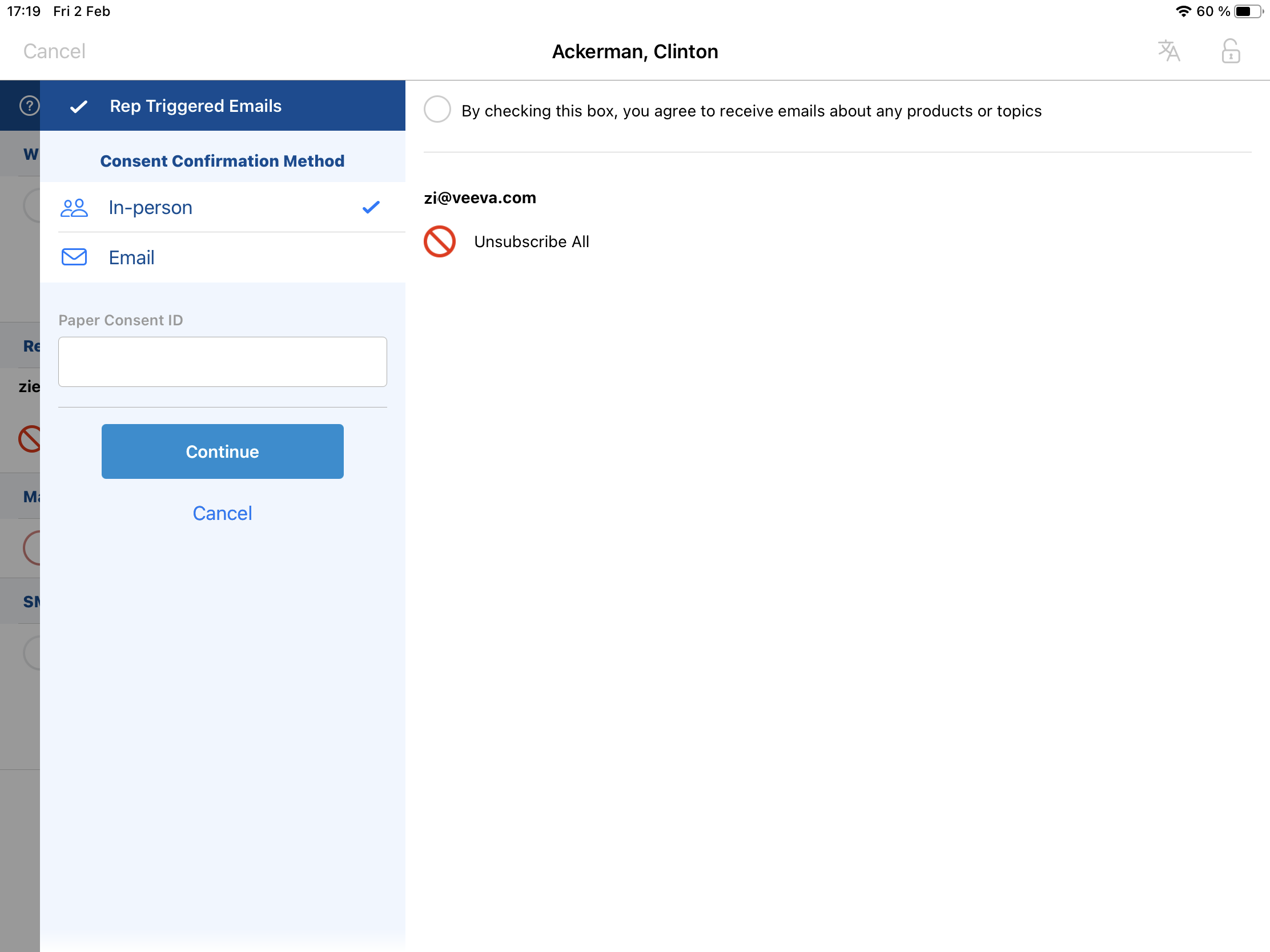Tap the Email envelope icon

74,257
